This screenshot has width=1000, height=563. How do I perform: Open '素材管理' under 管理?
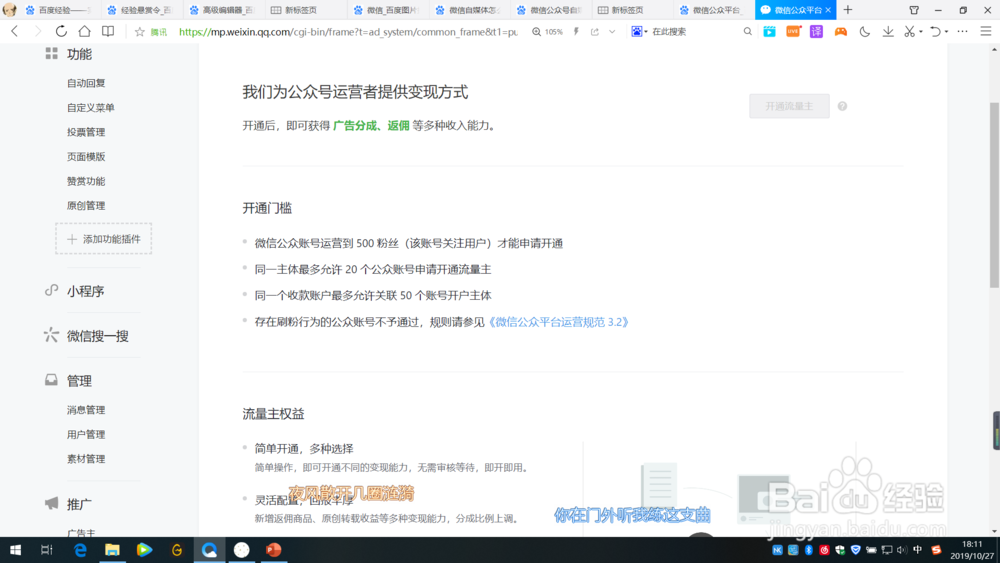click(x=86, y=459)
